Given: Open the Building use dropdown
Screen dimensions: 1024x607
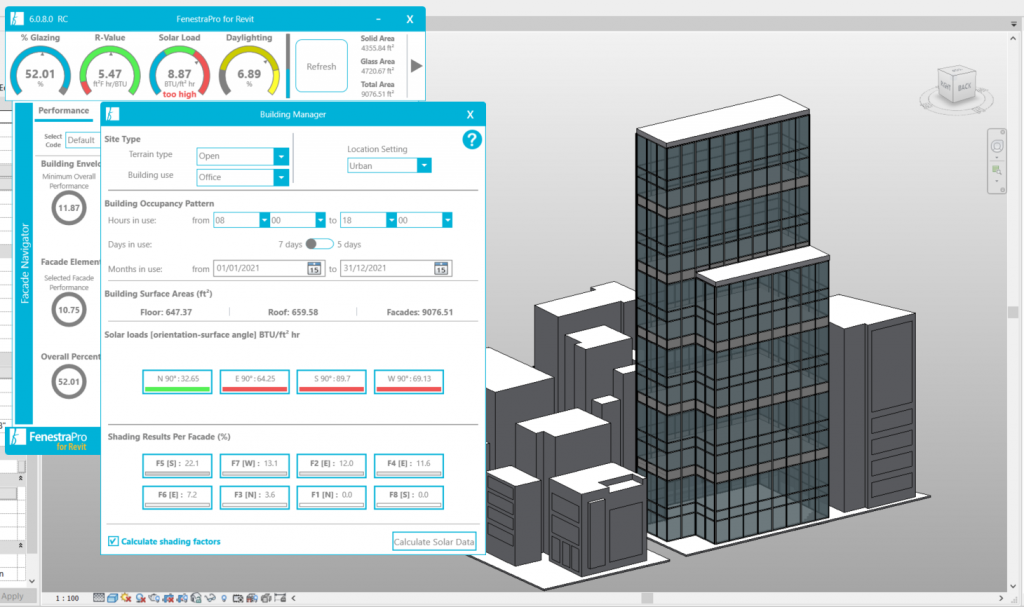Looking at the screenshot, I should pyautogui.click(x=281, y=177).
